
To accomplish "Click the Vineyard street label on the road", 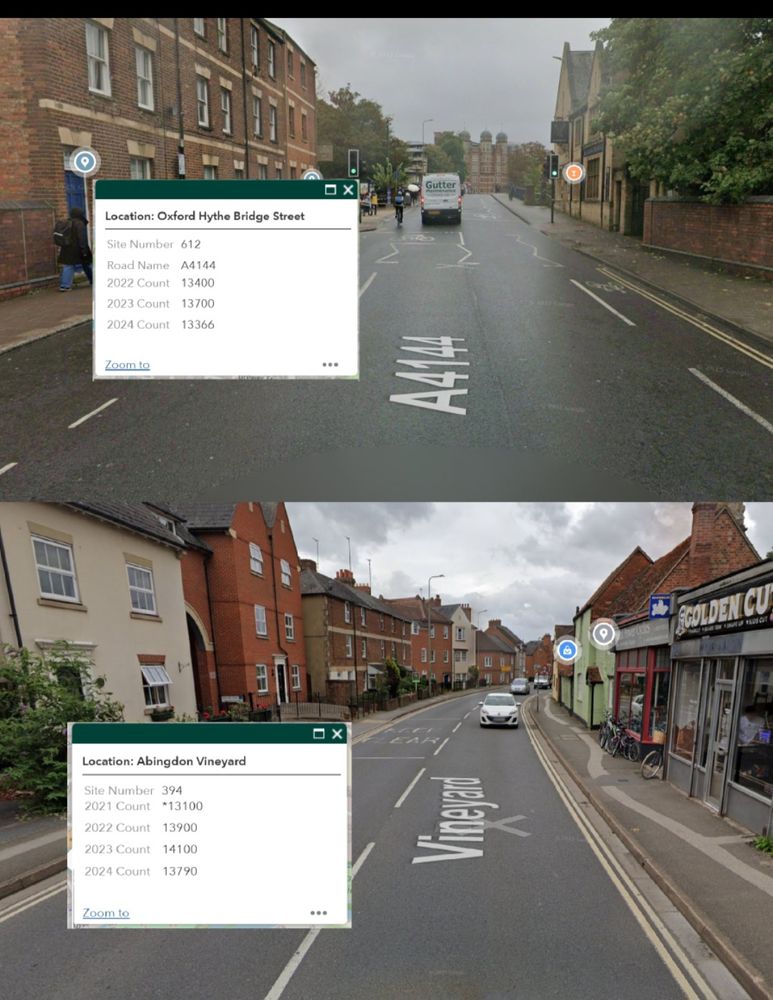I will pos(451,820).
